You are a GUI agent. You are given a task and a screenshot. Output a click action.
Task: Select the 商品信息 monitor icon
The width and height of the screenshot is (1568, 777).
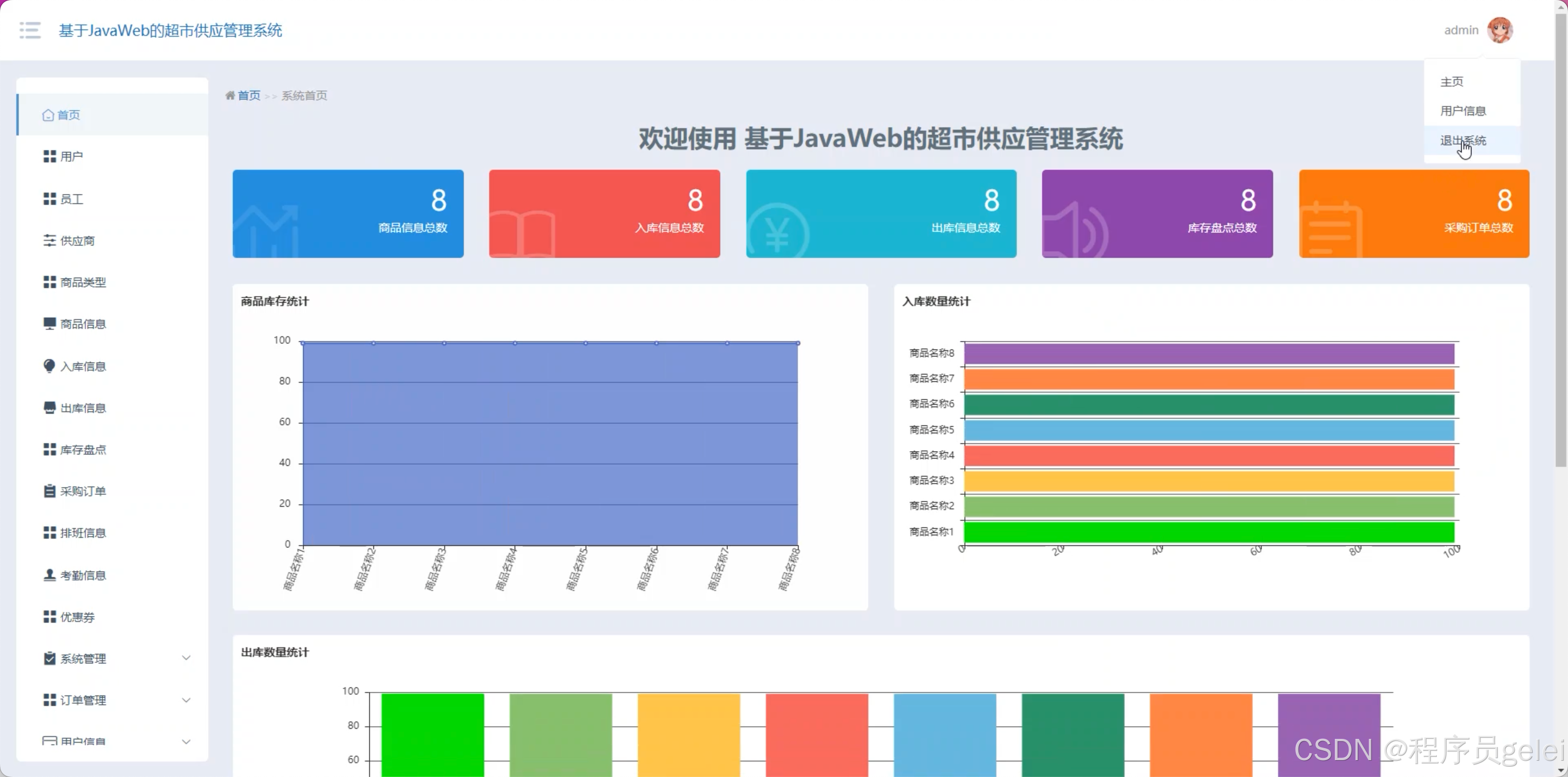click(50, 324)
